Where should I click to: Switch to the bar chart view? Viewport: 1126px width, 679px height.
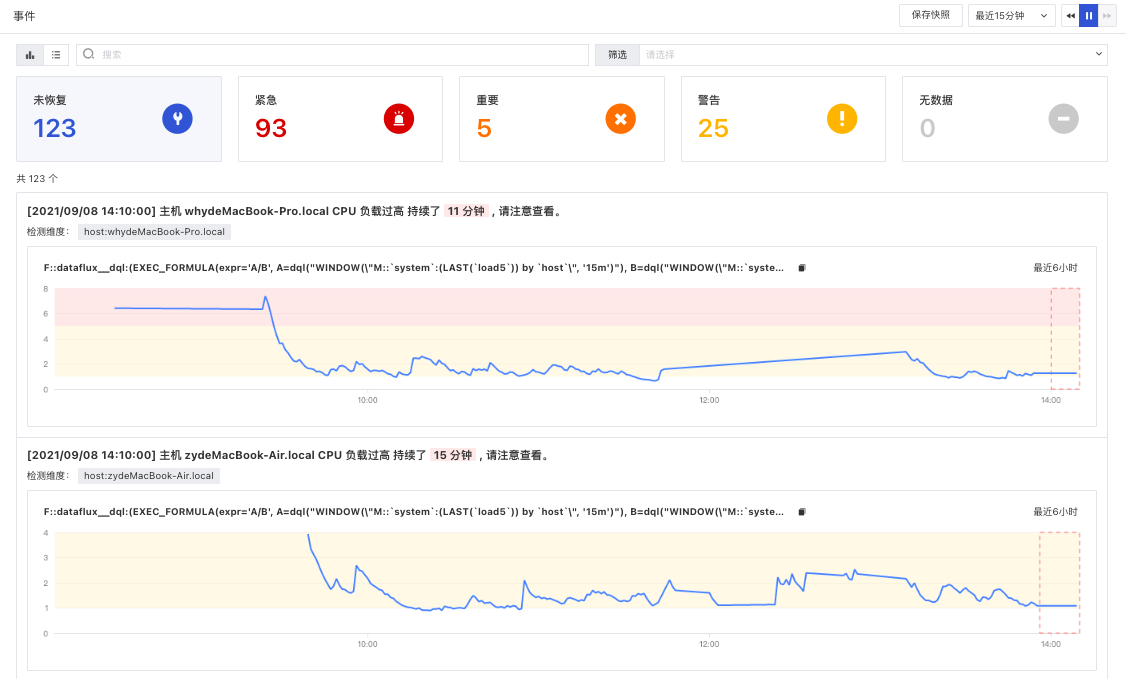(30, 55)
